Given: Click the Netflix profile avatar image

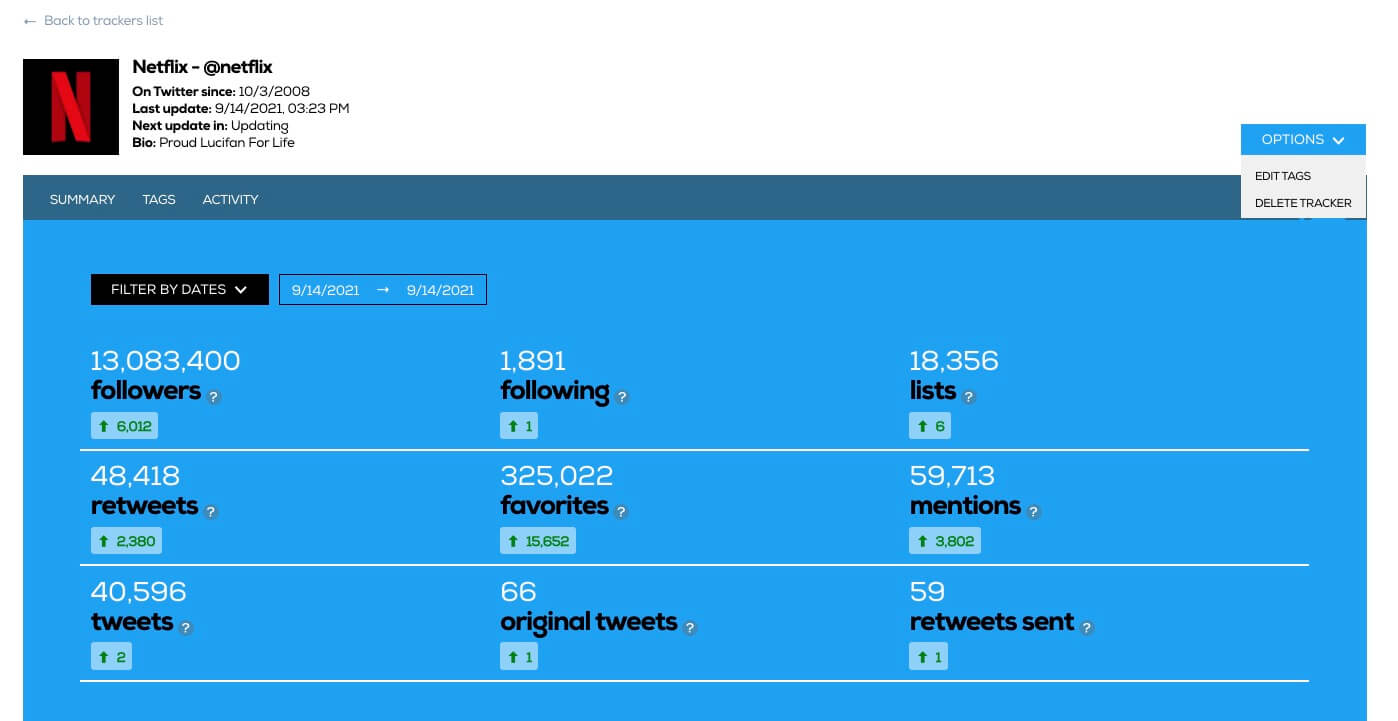Looking at the screenshot, I should (70, 106).
